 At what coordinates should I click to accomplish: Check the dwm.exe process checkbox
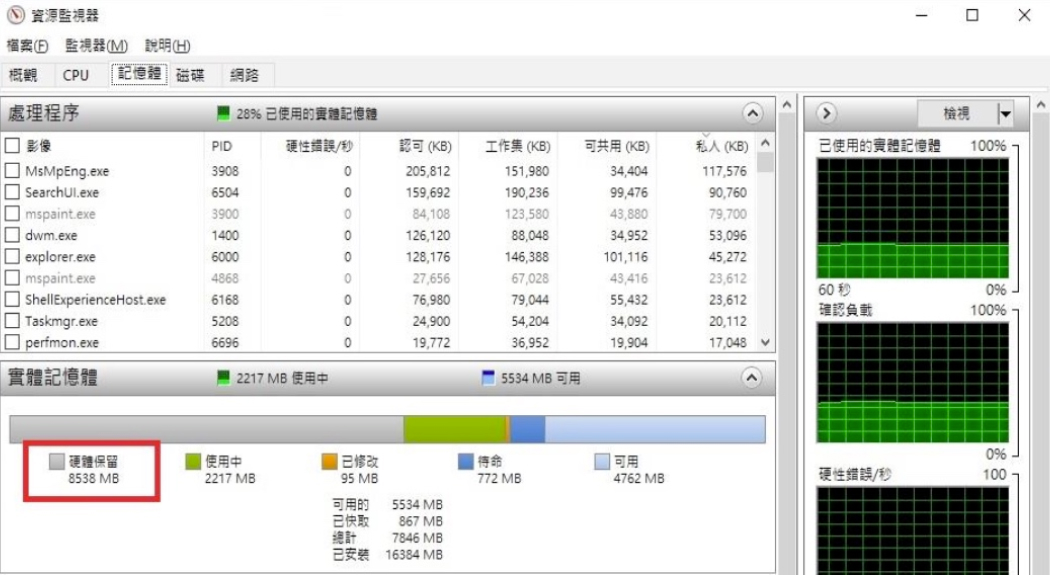point(12,235)
